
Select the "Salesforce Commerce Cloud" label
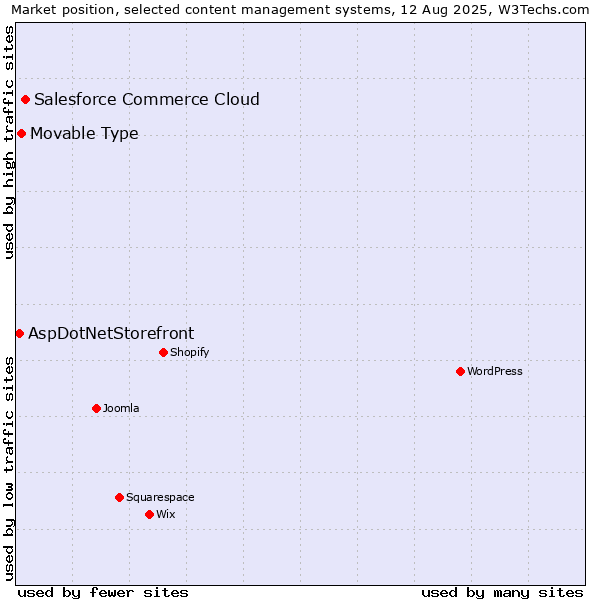coord(147,99)
